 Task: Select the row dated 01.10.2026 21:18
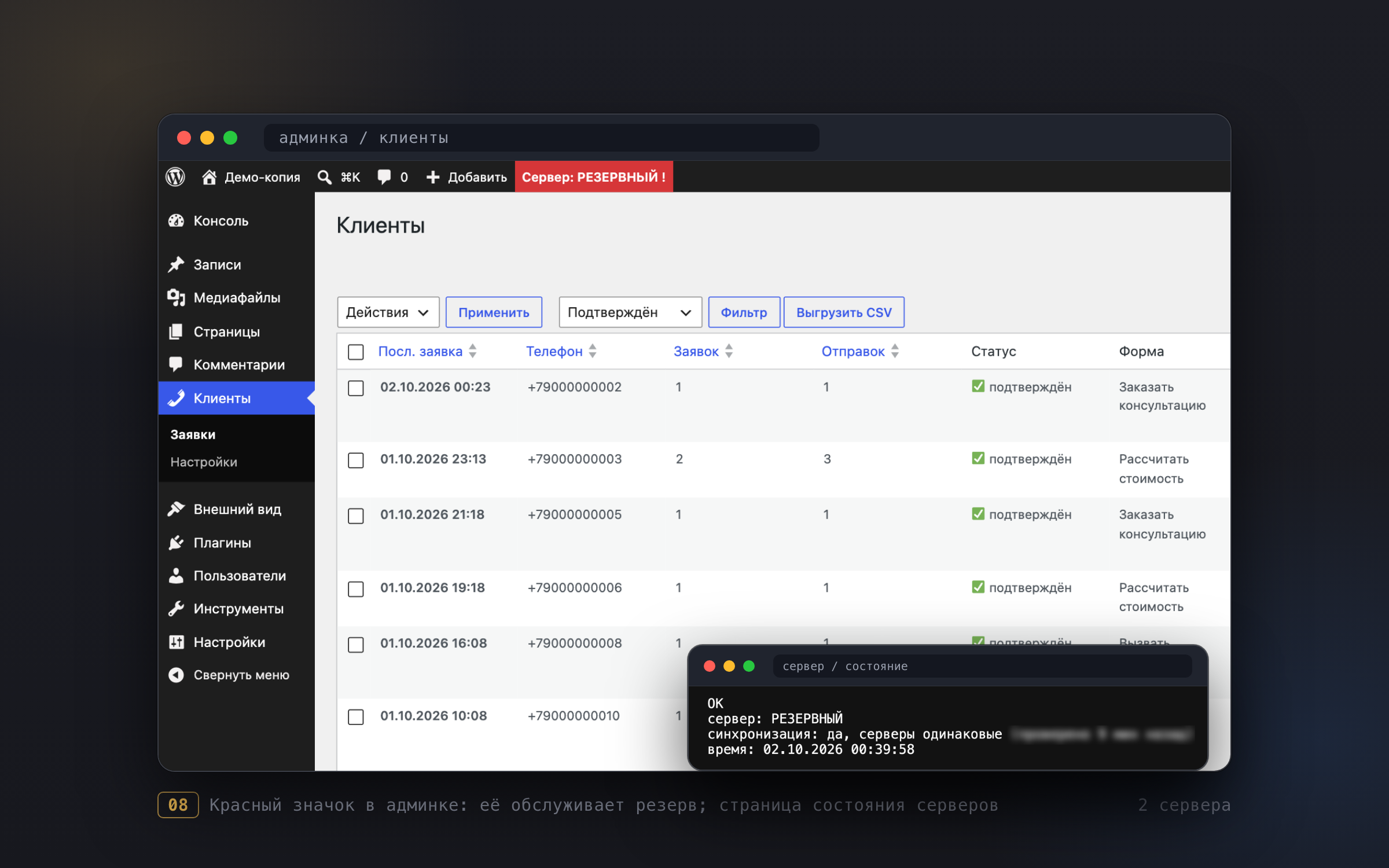coord(356,516)
